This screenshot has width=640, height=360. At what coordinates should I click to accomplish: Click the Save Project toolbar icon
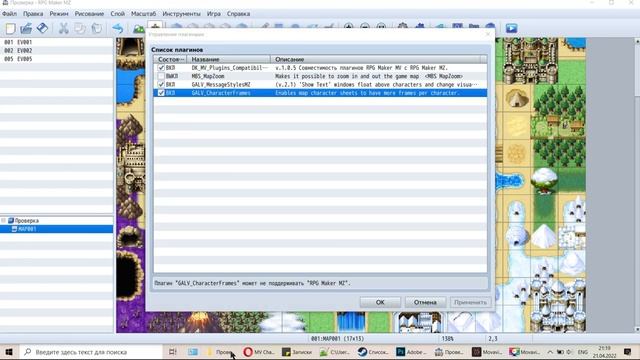tap(42, 28)
